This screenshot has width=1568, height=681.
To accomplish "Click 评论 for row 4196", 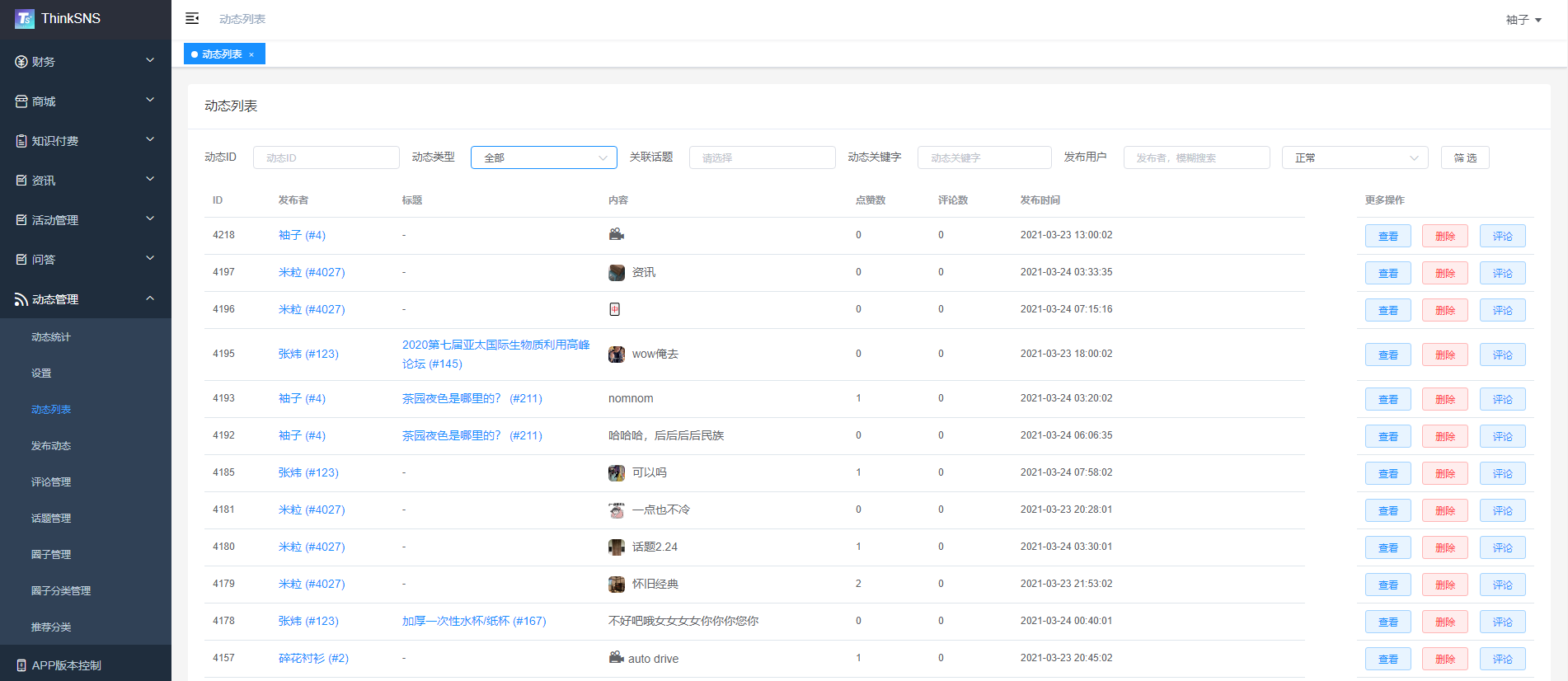I will click(1502, 310).
